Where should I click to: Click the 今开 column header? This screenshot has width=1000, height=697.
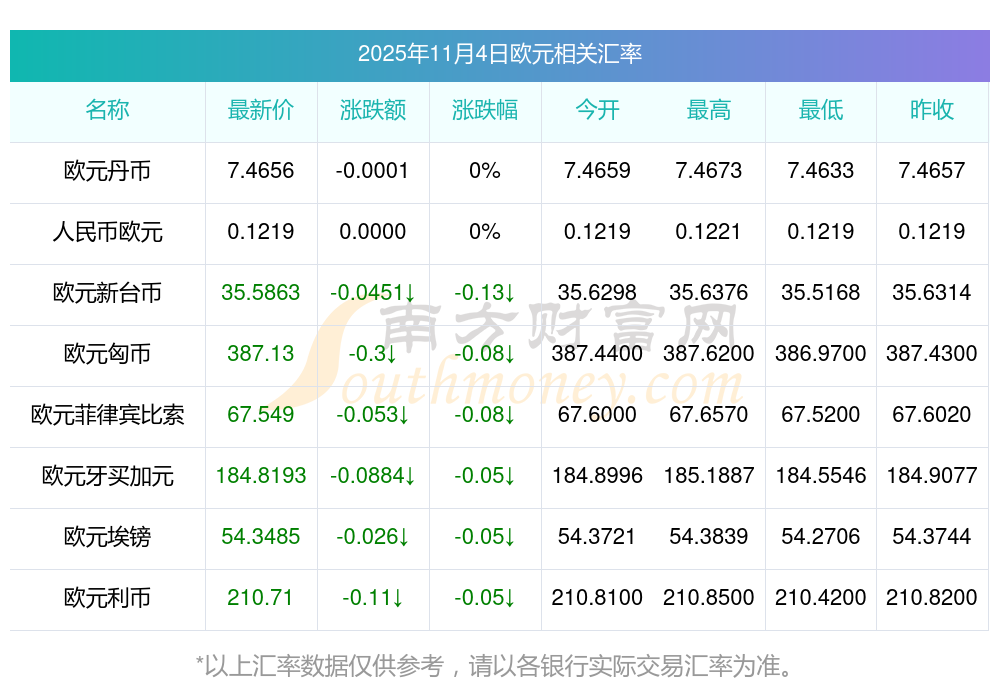pyautogui.click(x=597, y=110)
